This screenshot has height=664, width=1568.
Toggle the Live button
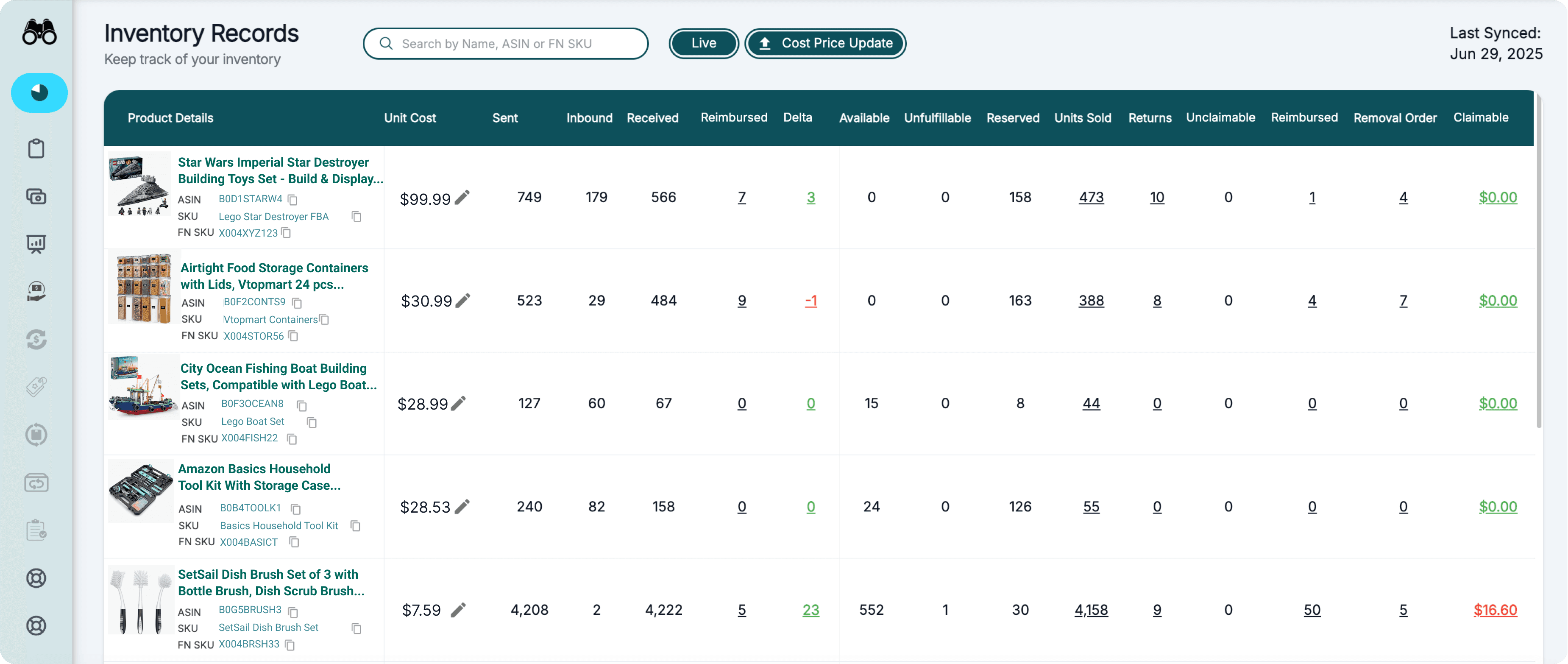coord(703,43)
